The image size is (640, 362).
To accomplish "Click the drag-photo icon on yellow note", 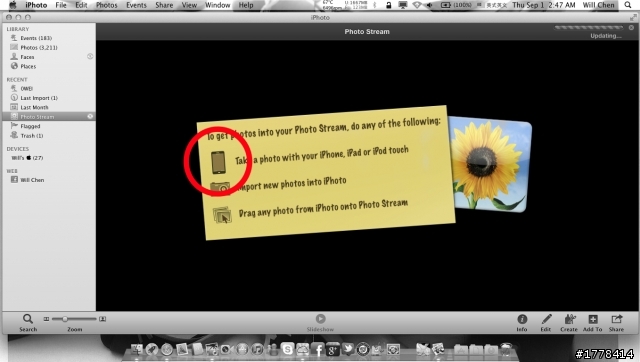I will [222, 215].
